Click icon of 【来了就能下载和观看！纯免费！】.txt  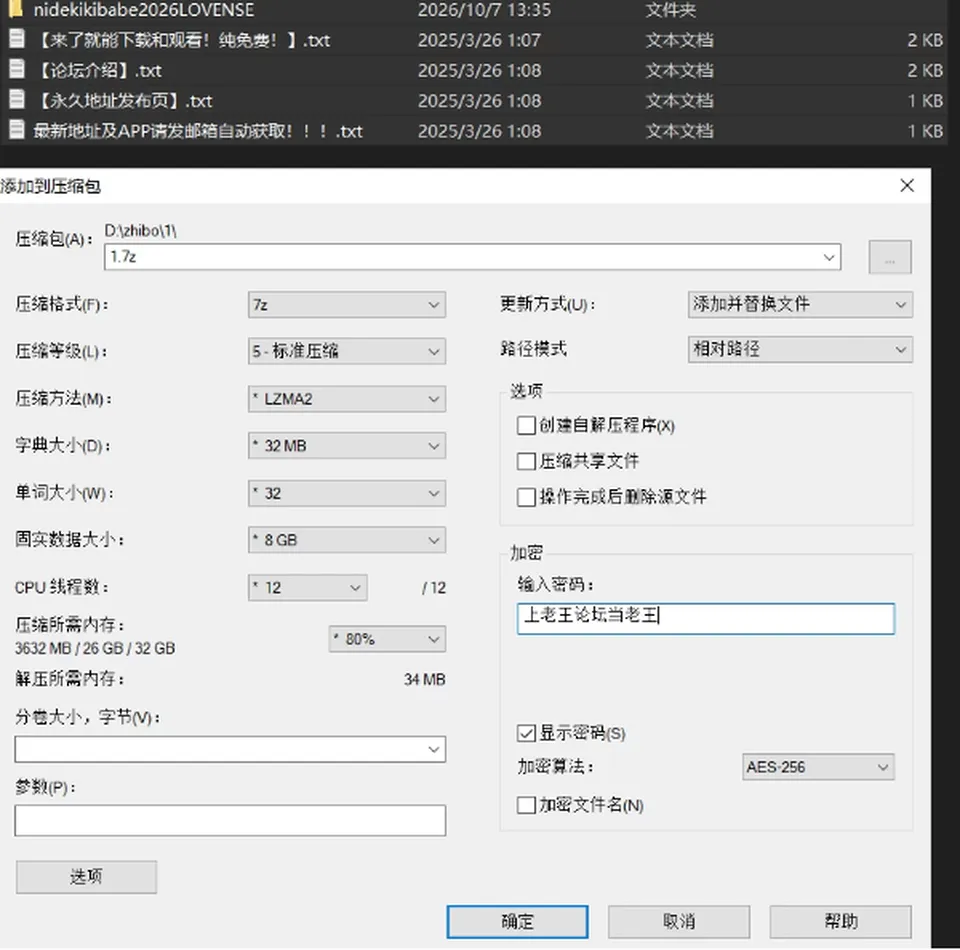click(17, 39)
